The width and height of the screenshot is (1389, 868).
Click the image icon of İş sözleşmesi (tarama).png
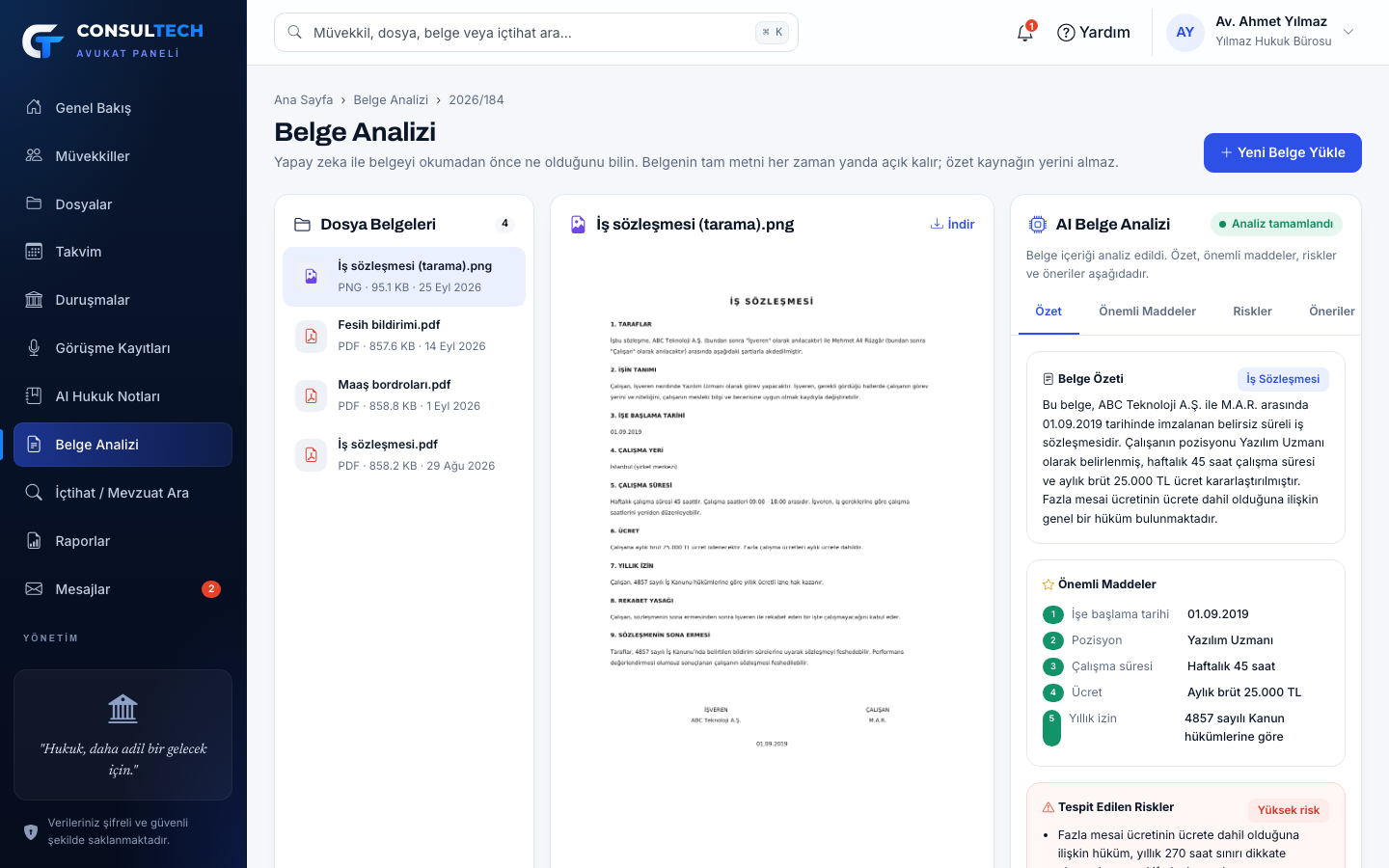[x=311, y=277]
